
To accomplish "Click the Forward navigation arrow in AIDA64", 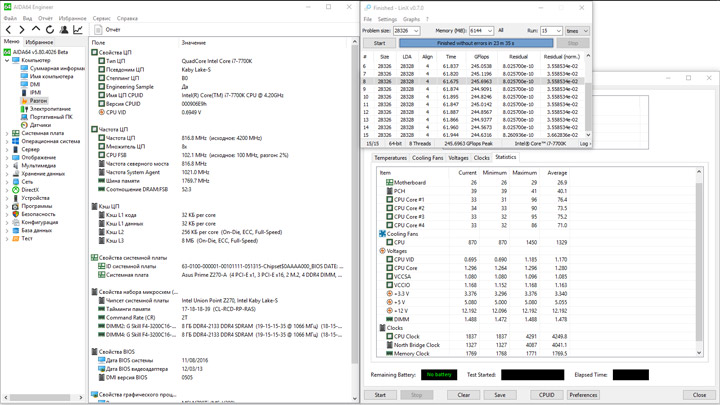I will point(23,30).
